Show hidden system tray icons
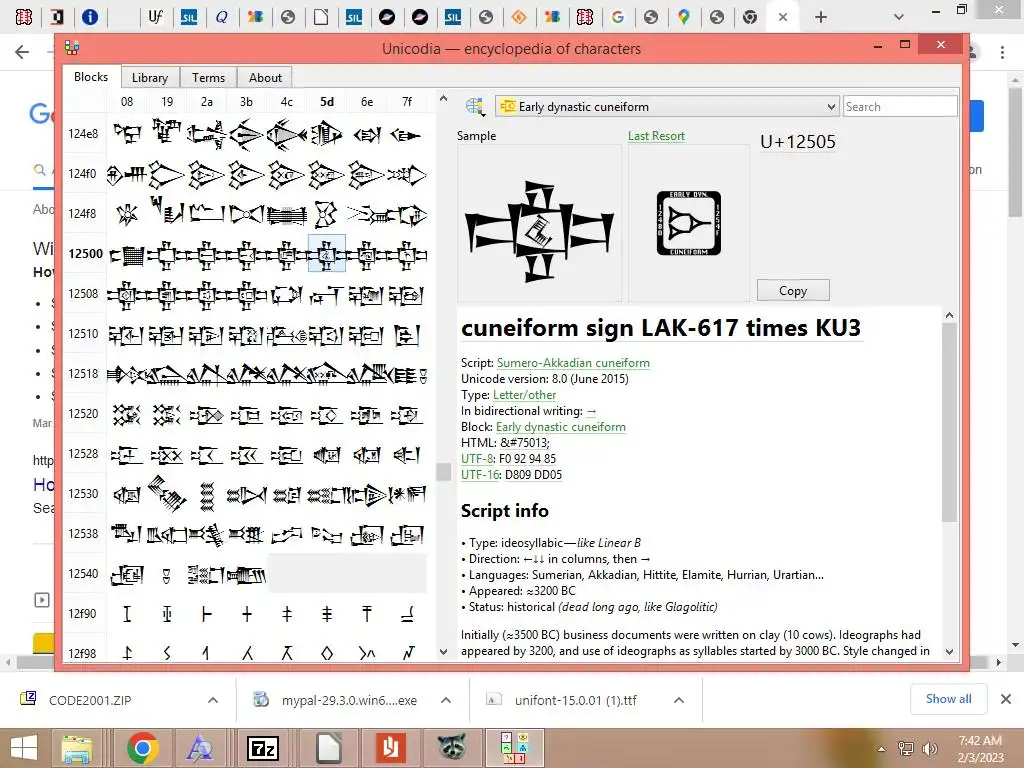This screenshot has width=1024, height=768. 882,749
